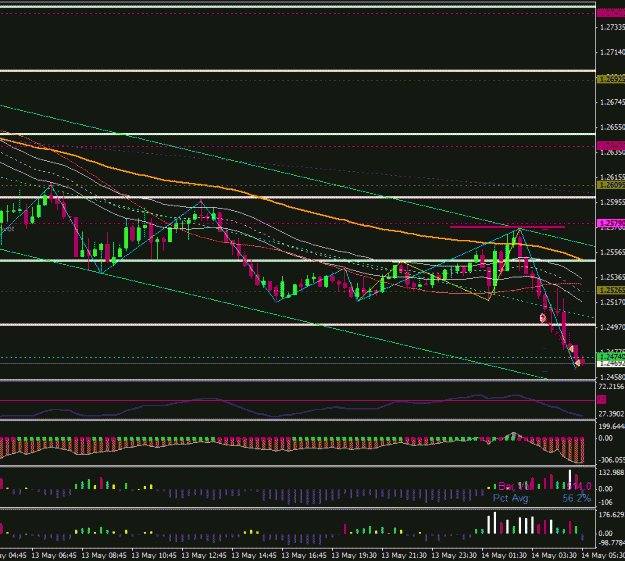Click the 13 May 10:45 time label
625x561 pixels.
click(x=154, y=555)
